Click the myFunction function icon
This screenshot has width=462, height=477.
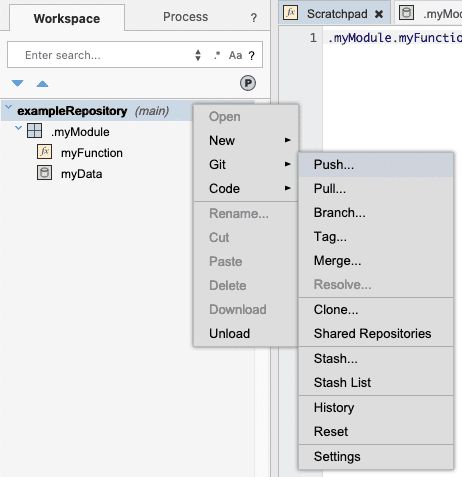(44, 152)
